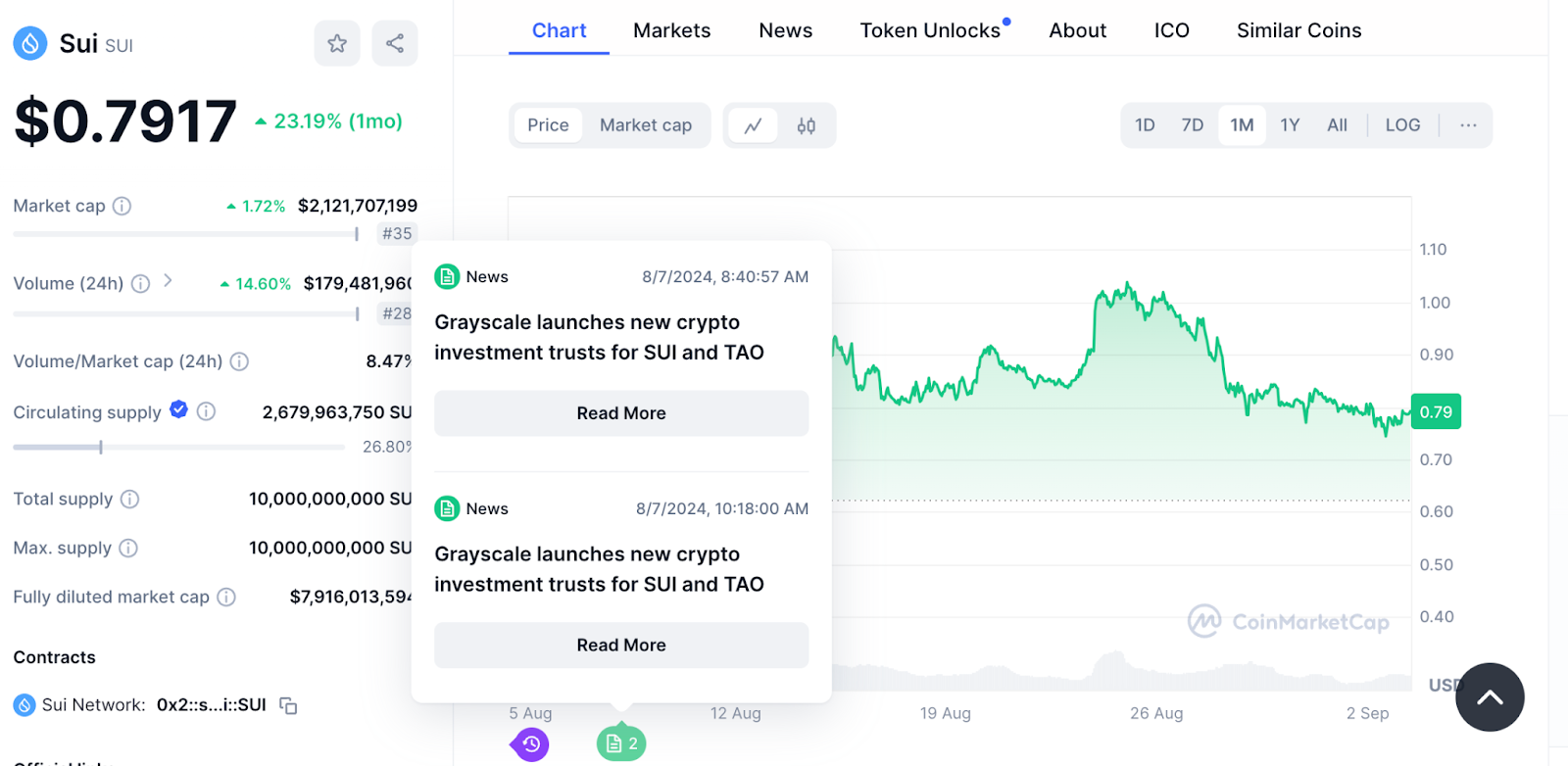Select the 1Y time range
Image resolution: width=1568 pixels, height=766 pixels.
[1290, 125]
